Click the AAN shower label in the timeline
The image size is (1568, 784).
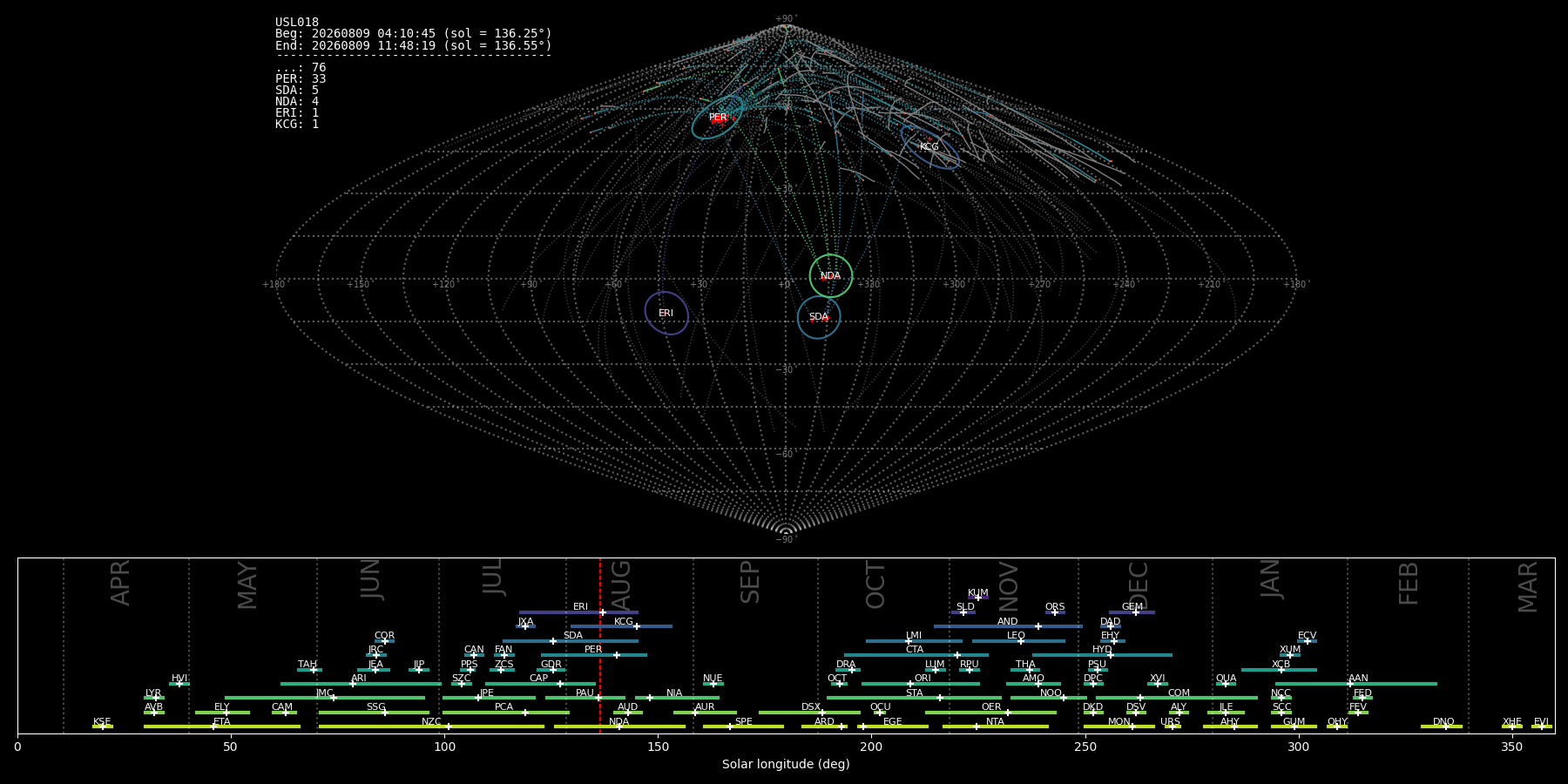[x=1358, y=679]
